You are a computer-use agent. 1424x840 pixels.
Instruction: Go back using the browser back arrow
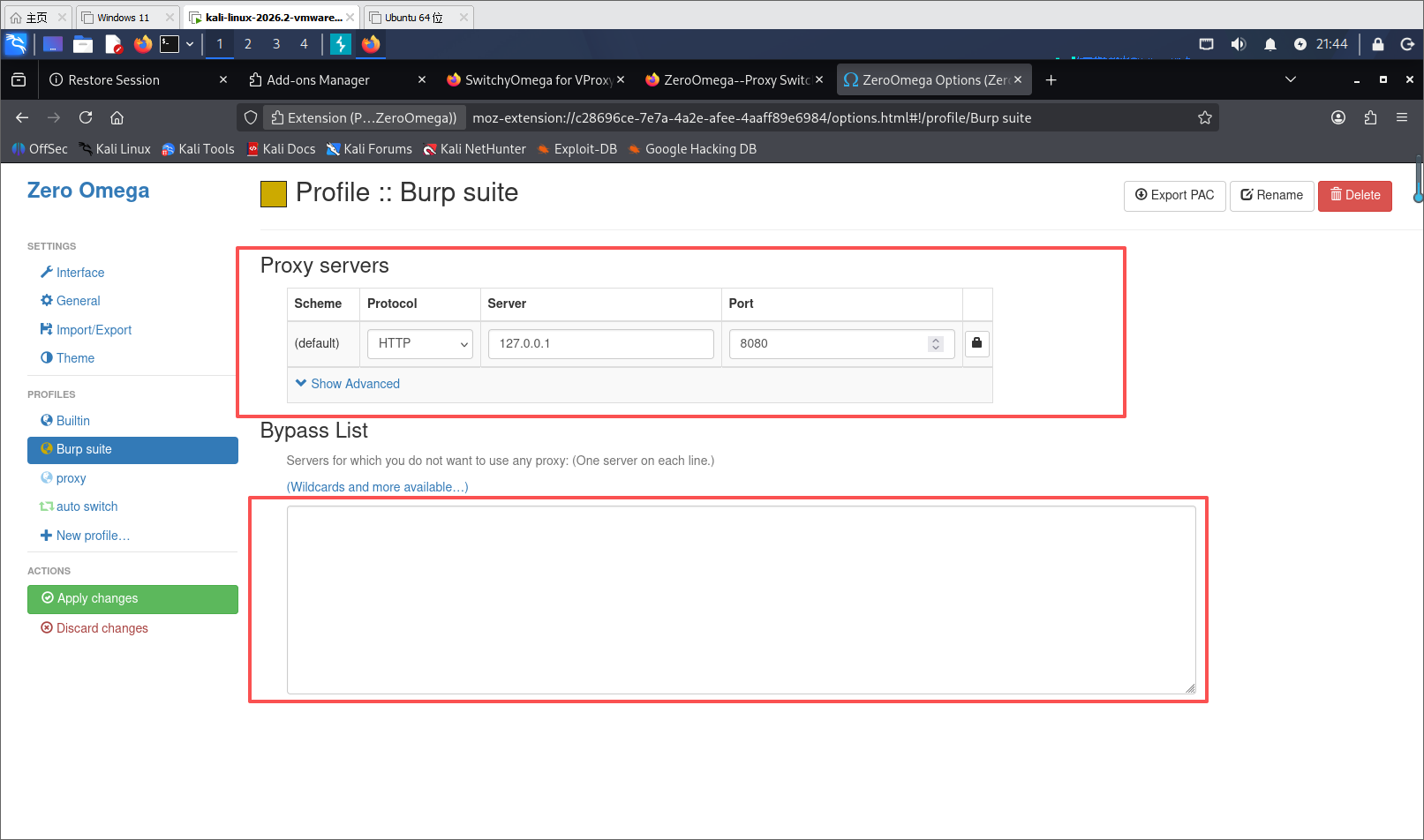tap(22, 117)
